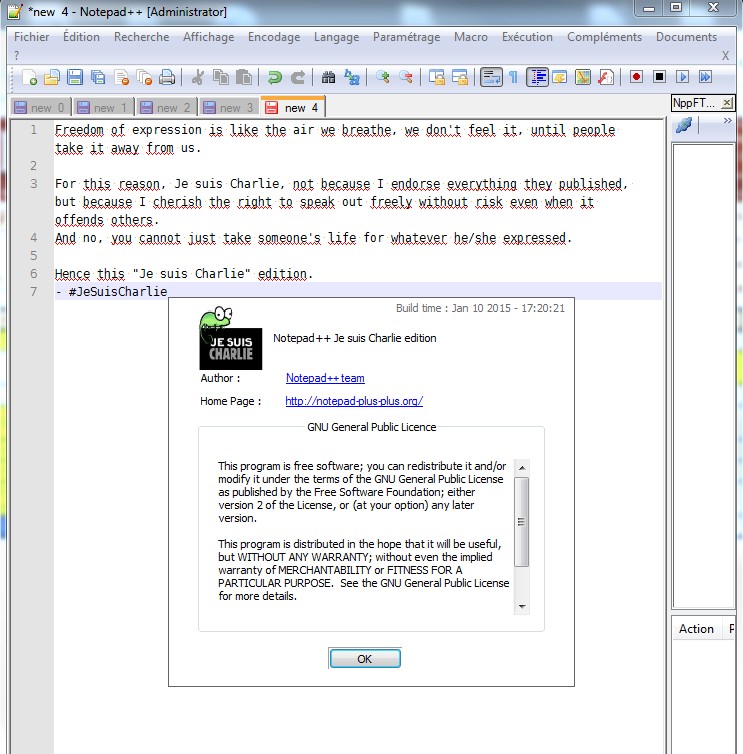Image resolution: width=743 pixels, height=754 pixels.
Task: Open the Fichier menu
Action: point(31,37)
